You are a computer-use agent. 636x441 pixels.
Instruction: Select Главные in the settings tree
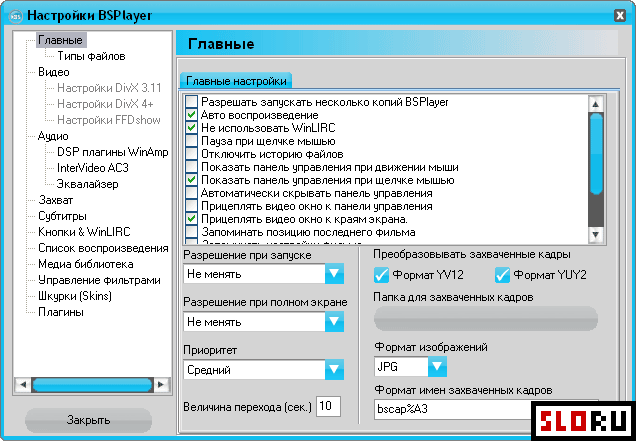click(61, 40)
